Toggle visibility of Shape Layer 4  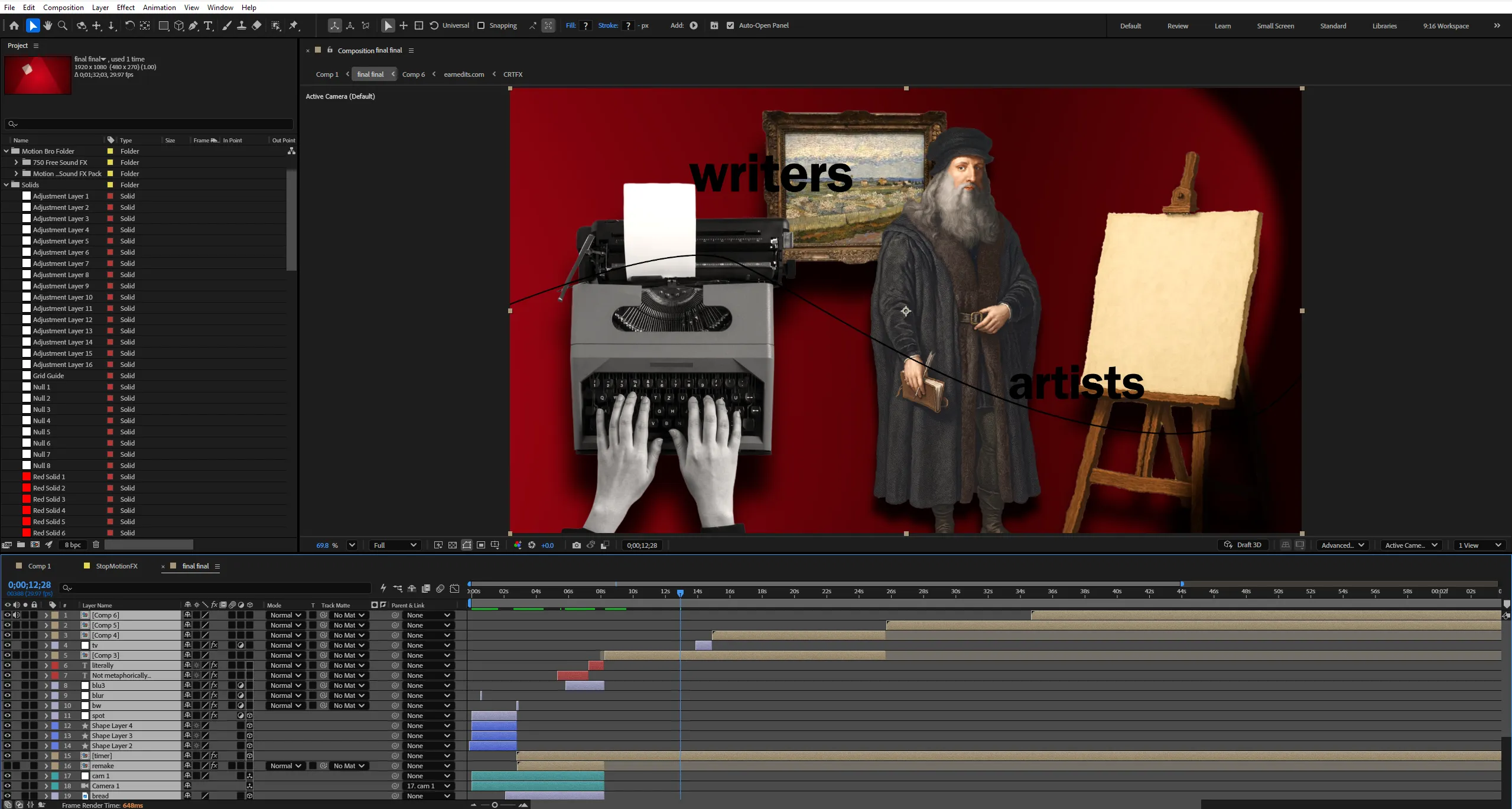[7, 726]
